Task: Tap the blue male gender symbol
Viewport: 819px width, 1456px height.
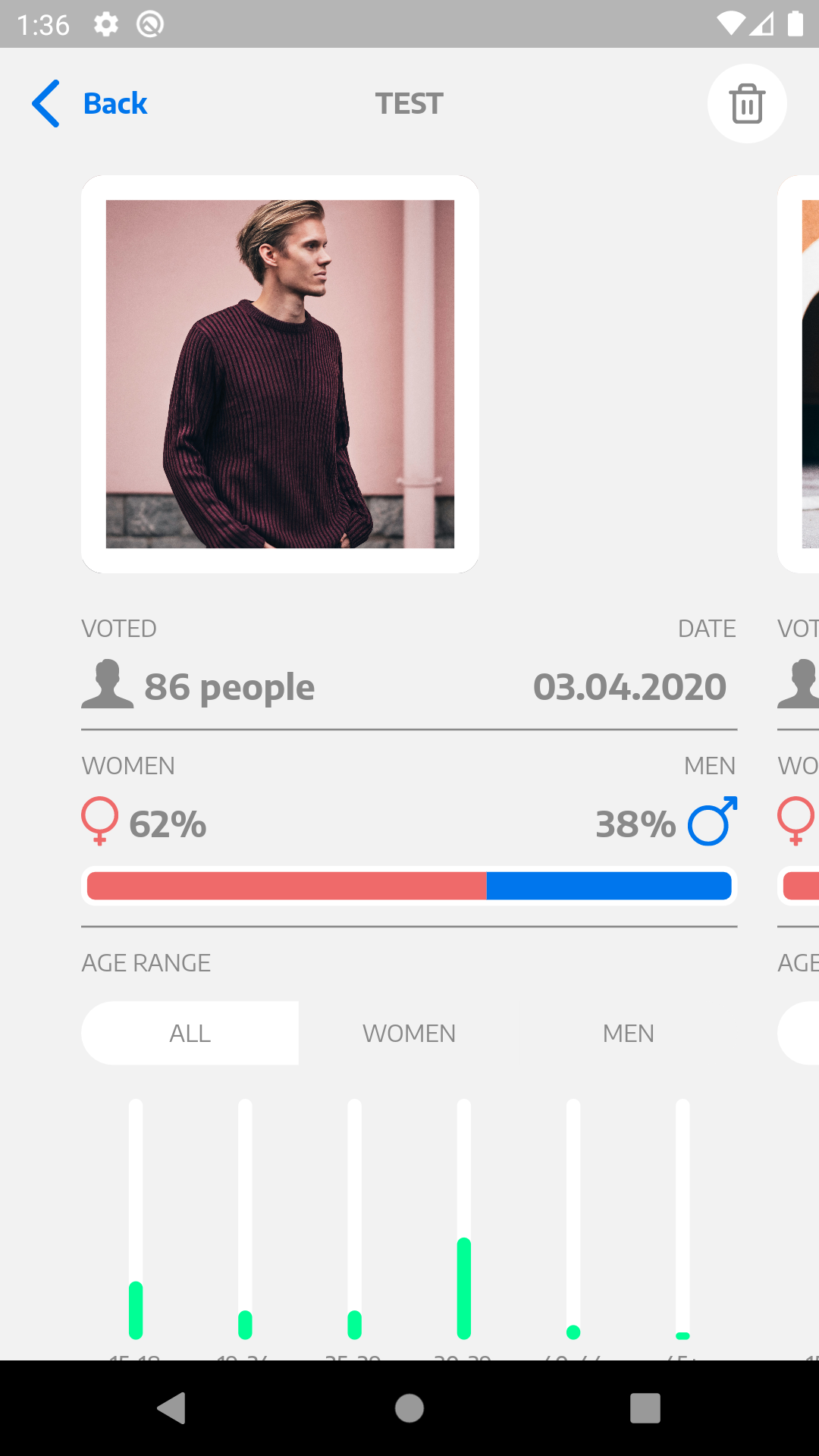Action: (713, 821)
